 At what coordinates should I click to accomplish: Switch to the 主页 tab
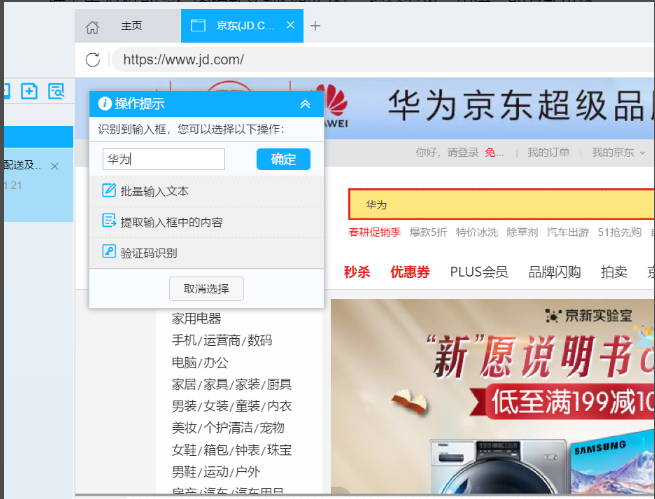tap(128, 26)
